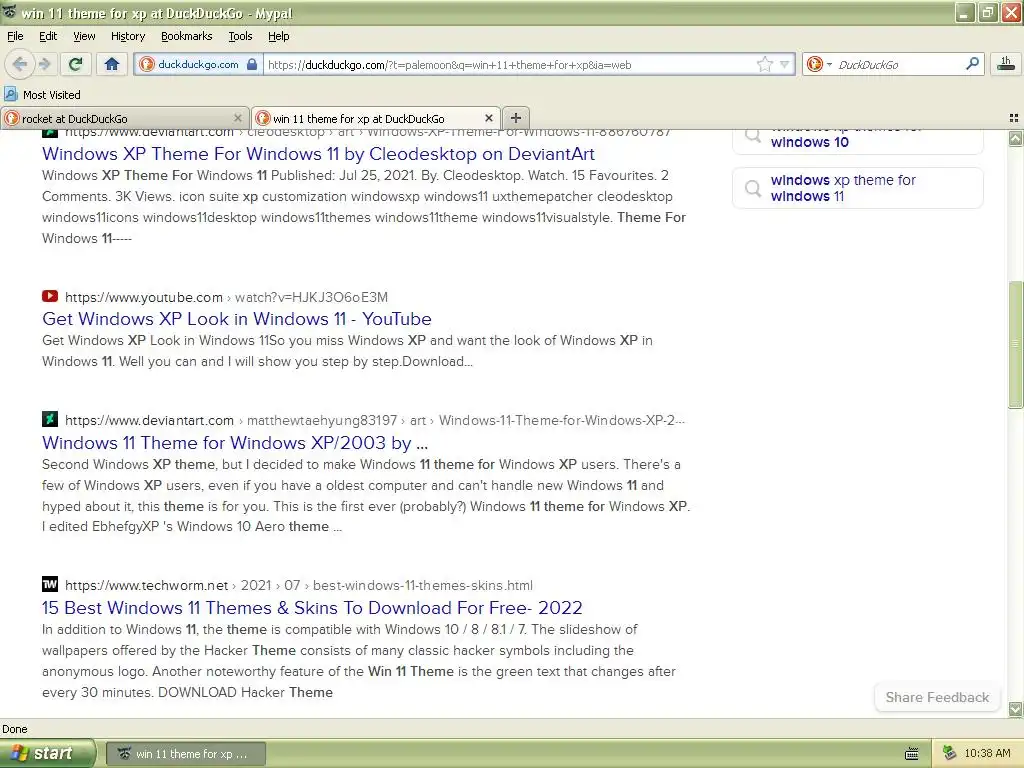Open the Tools menu
The height and width of the screenshot is (768, 1024).
[240, 36]
